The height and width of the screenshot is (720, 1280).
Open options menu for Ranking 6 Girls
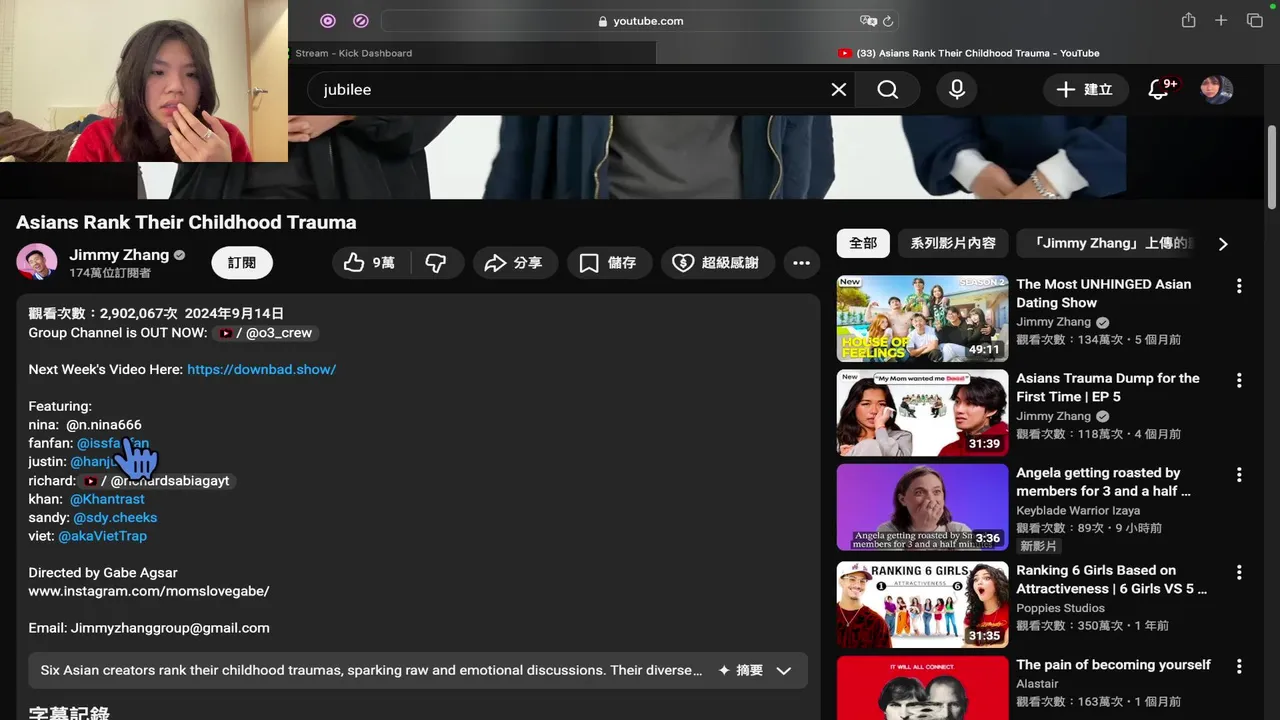(1239, 572)
